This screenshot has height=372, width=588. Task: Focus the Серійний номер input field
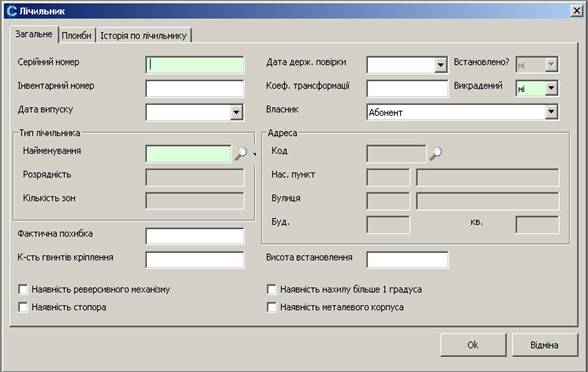click(x=195, y=65)
